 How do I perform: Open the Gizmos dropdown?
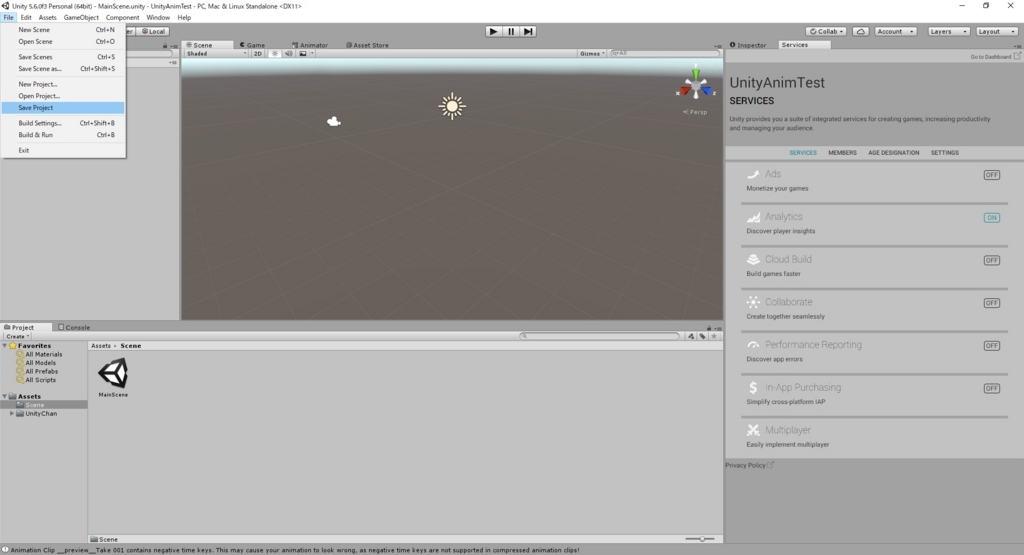click(x=592, y=54)
